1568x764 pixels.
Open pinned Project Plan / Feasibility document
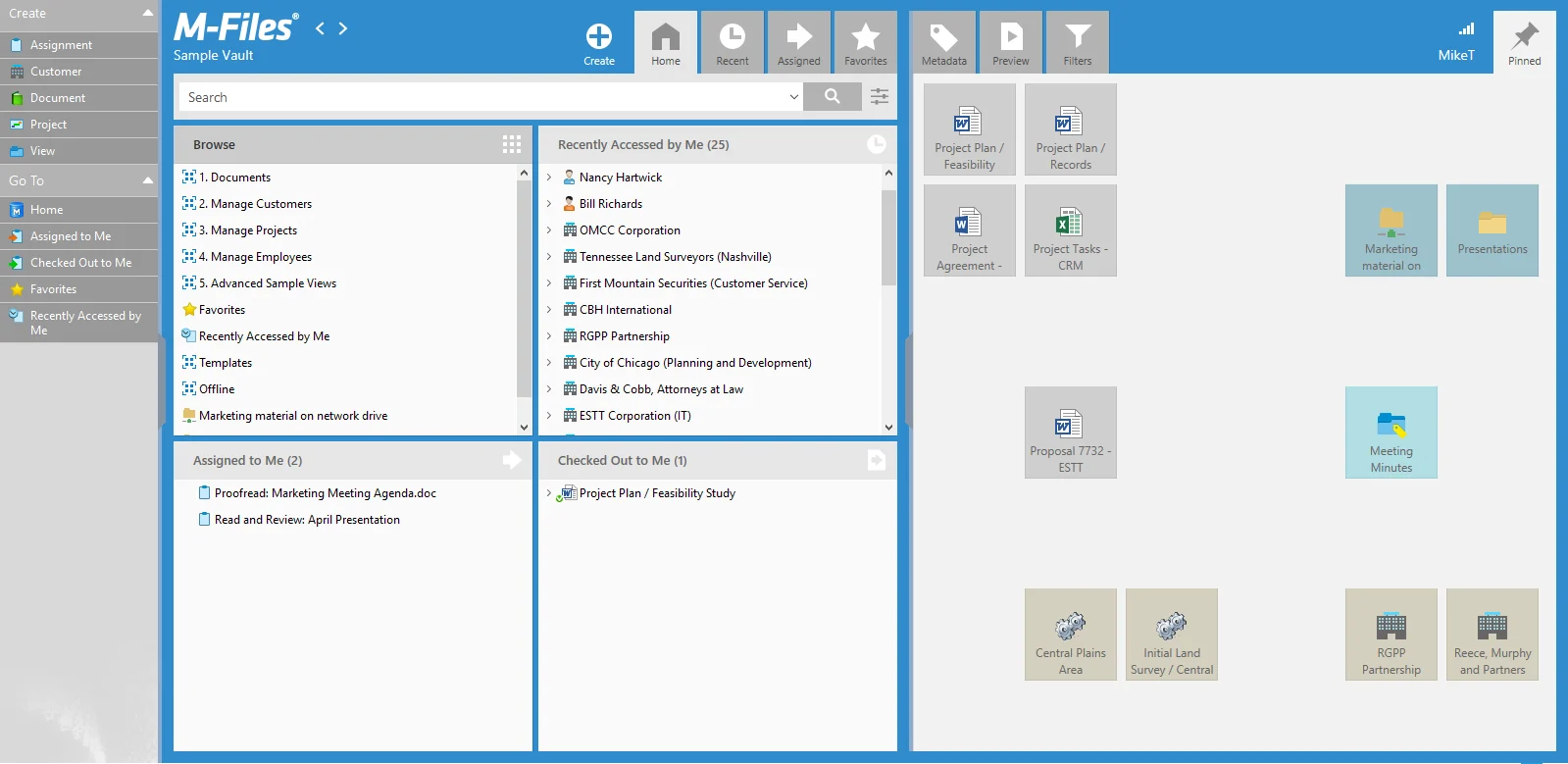[x=970, y=129]
